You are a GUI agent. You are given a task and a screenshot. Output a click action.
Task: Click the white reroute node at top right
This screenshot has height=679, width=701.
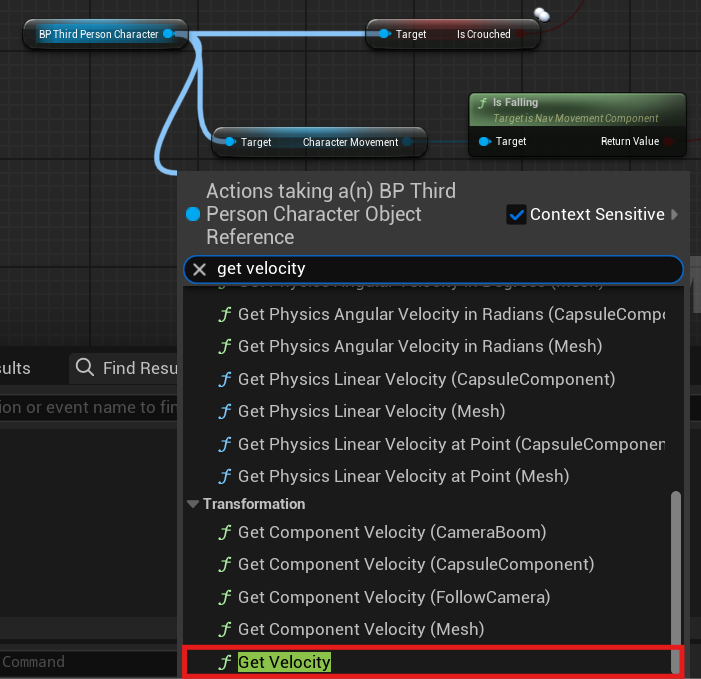point(542,15)
